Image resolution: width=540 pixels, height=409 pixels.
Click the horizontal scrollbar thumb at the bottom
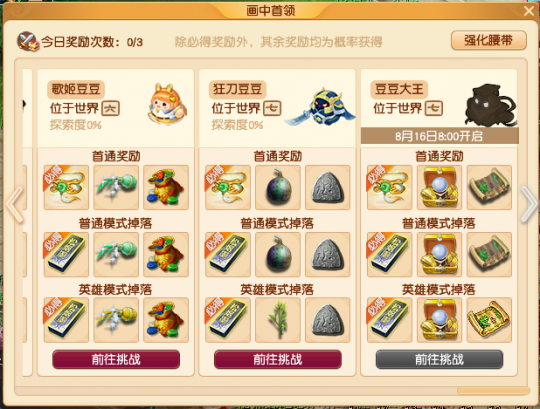coord(493,390)
